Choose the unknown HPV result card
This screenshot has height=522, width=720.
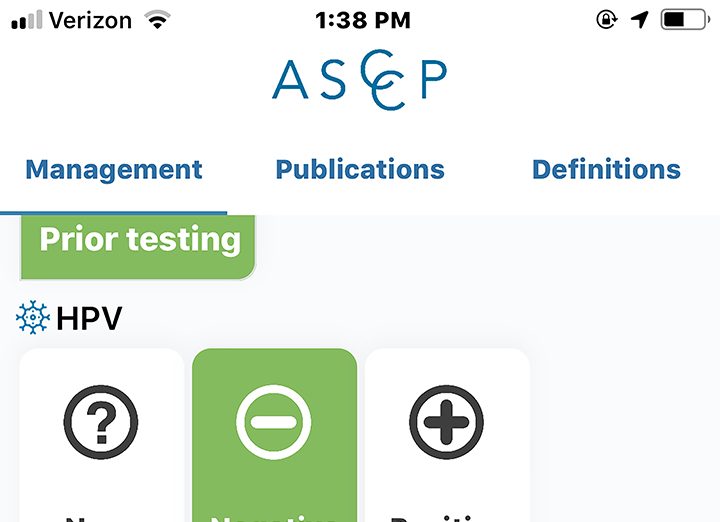click(101, 435)
